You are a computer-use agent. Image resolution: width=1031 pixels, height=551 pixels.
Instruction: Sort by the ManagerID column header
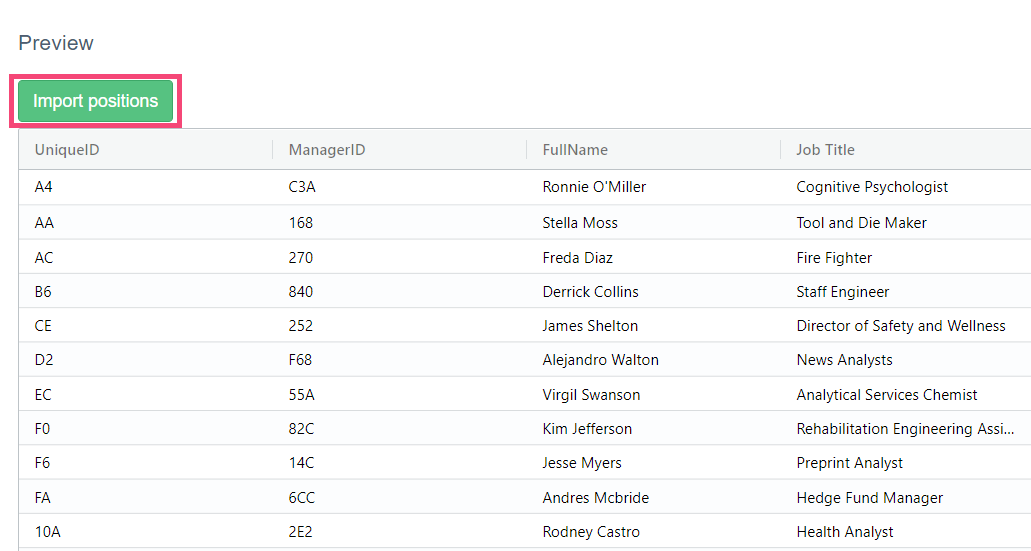coord(327,150)
